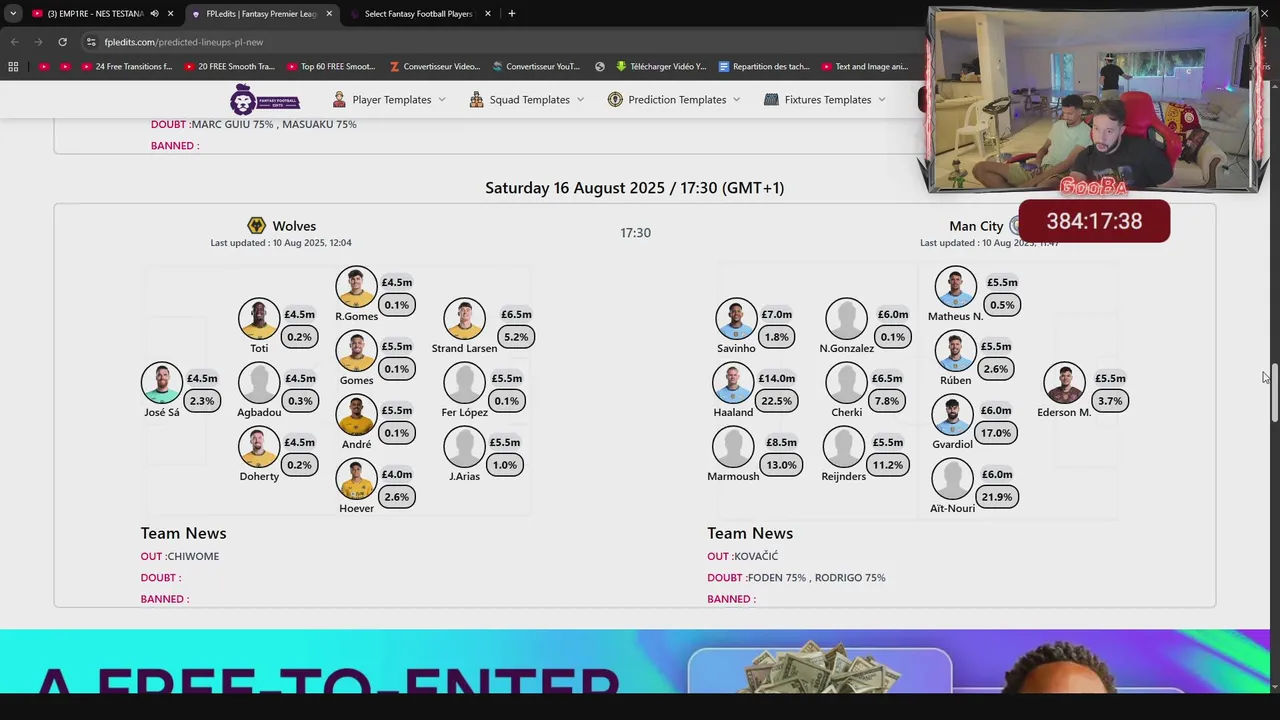The width and height of the screenshot is (1280, 720).
Task: Click the Wolves club crest
Action: click(257, 226)
